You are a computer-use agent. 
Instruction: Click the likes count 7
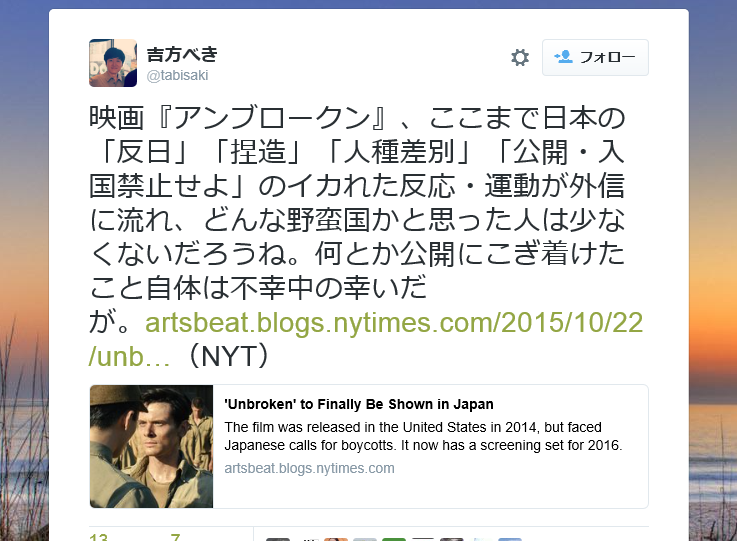pyautogui.click(x=175, y=537)
